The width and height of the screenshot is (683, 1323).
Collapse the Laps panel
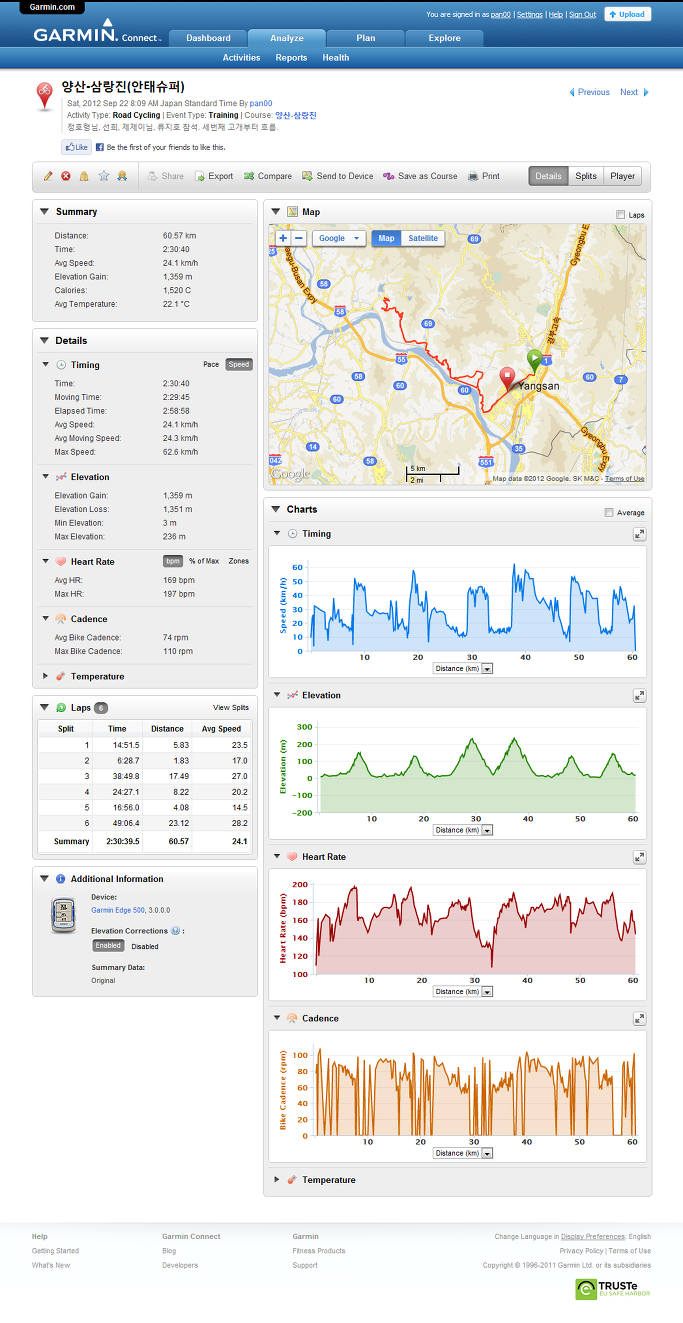[x=44, y=707]
